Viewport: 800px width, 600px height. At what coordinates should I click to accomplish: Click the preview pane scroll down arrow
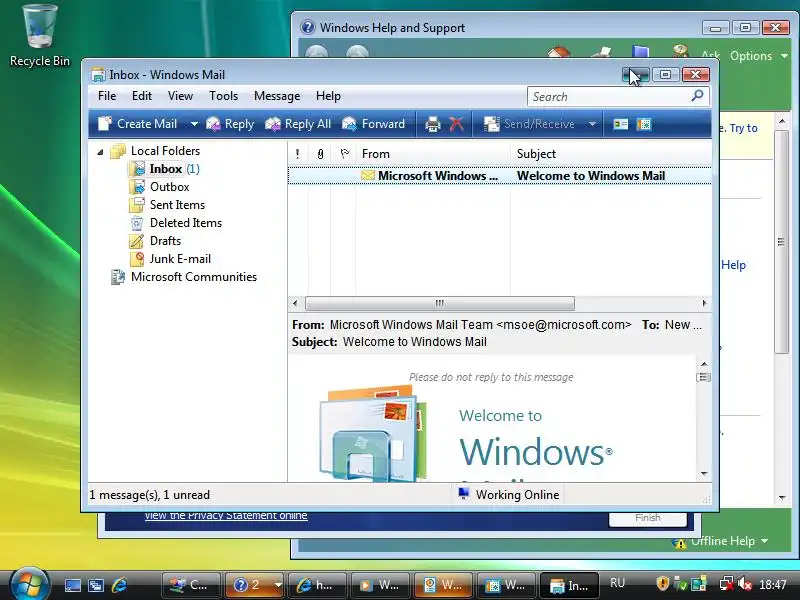pyautogui.click(x=704, y=473)
